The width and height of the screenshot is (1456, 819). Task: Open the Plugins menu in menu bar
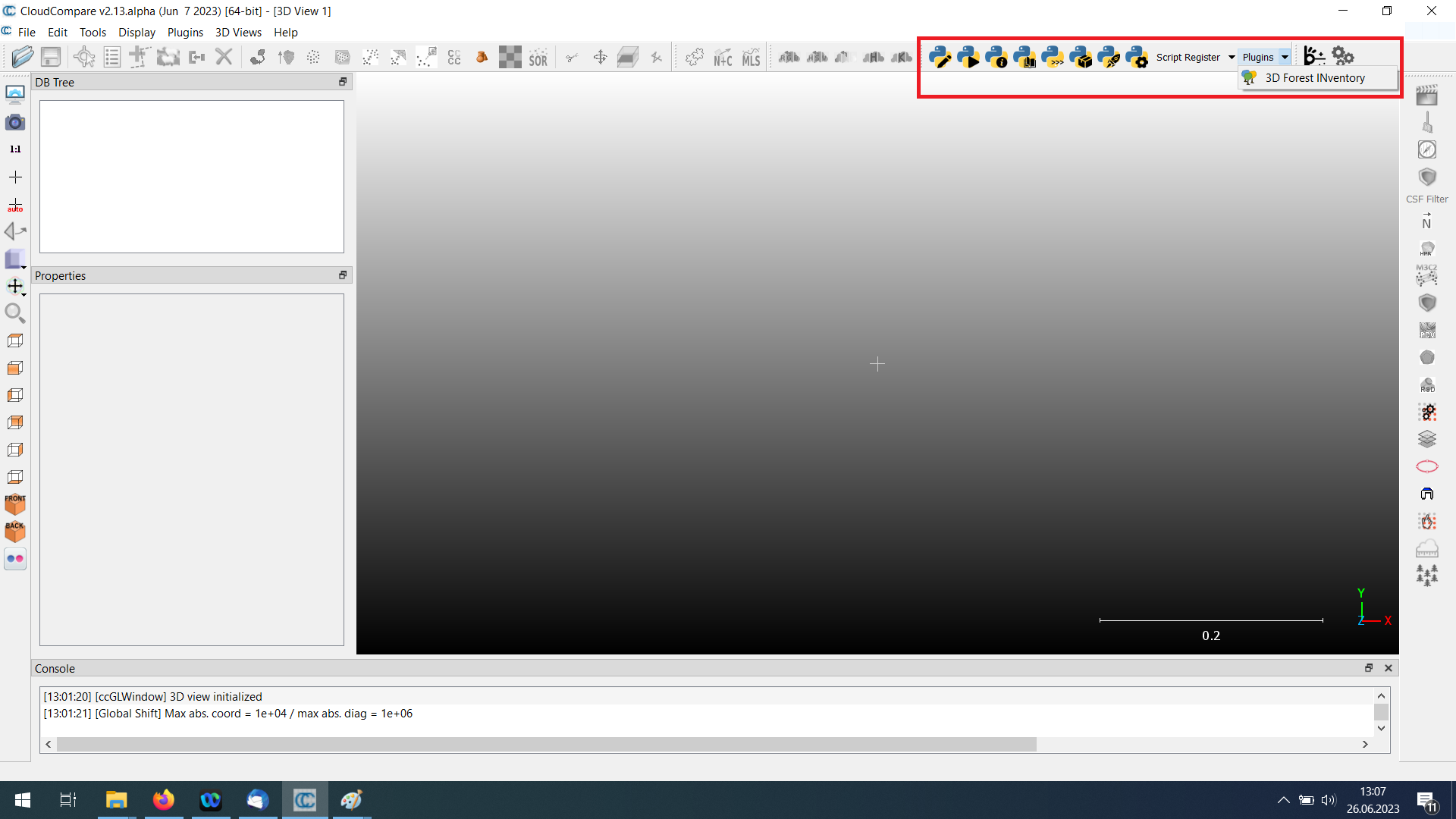click(185, 32)
